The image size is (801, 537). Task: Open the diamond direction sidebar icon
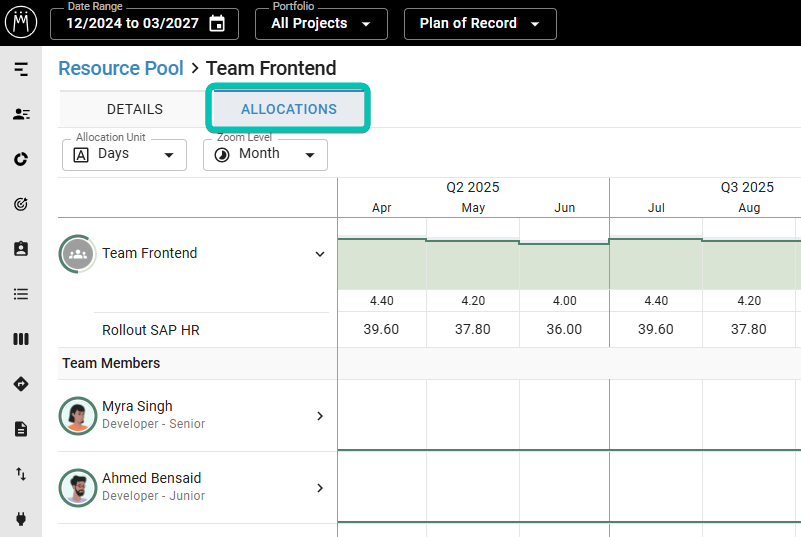(x=21, y=384)
